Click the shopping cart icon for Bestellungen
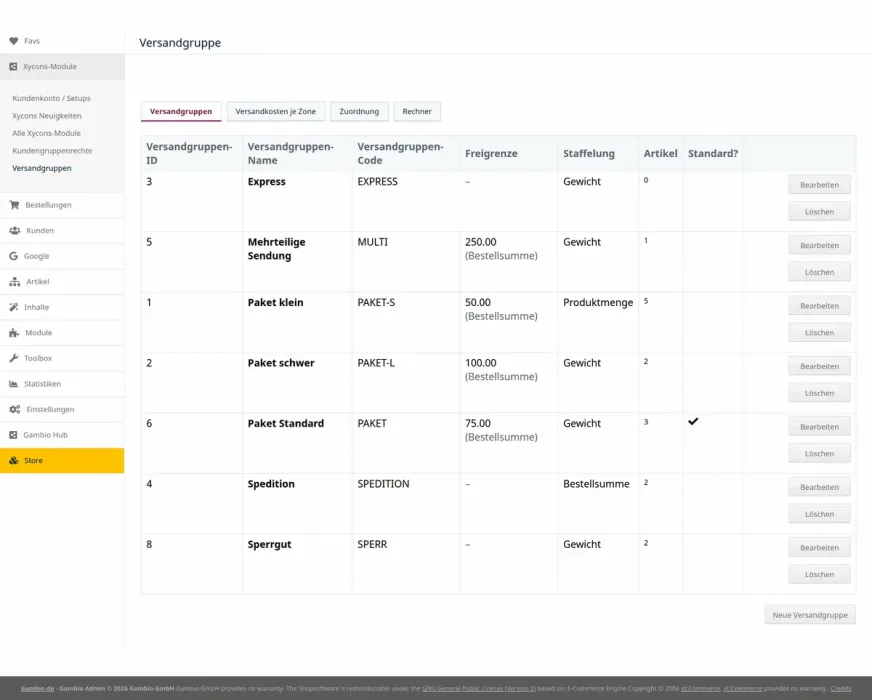 coord(14,205)
